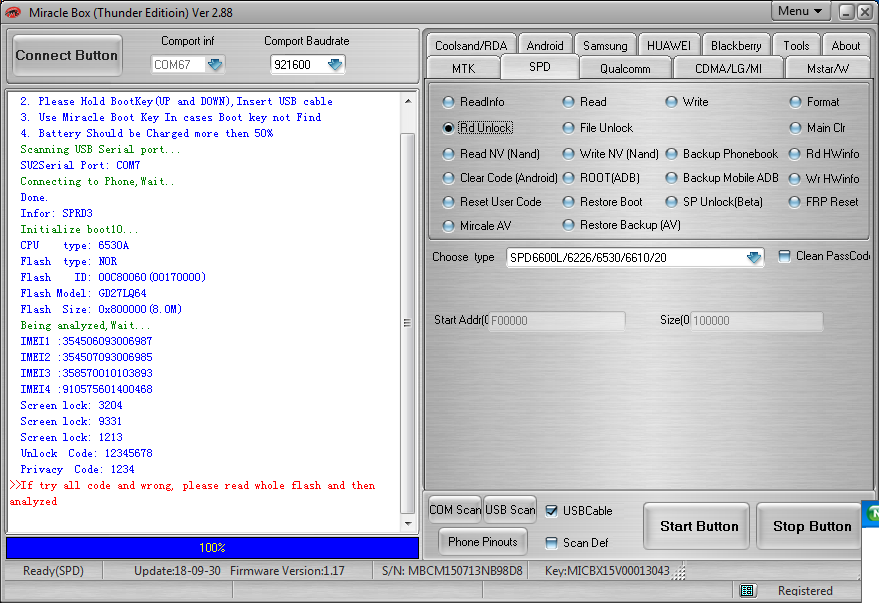Switch to the MTK tab

click(x=463, y=68)
